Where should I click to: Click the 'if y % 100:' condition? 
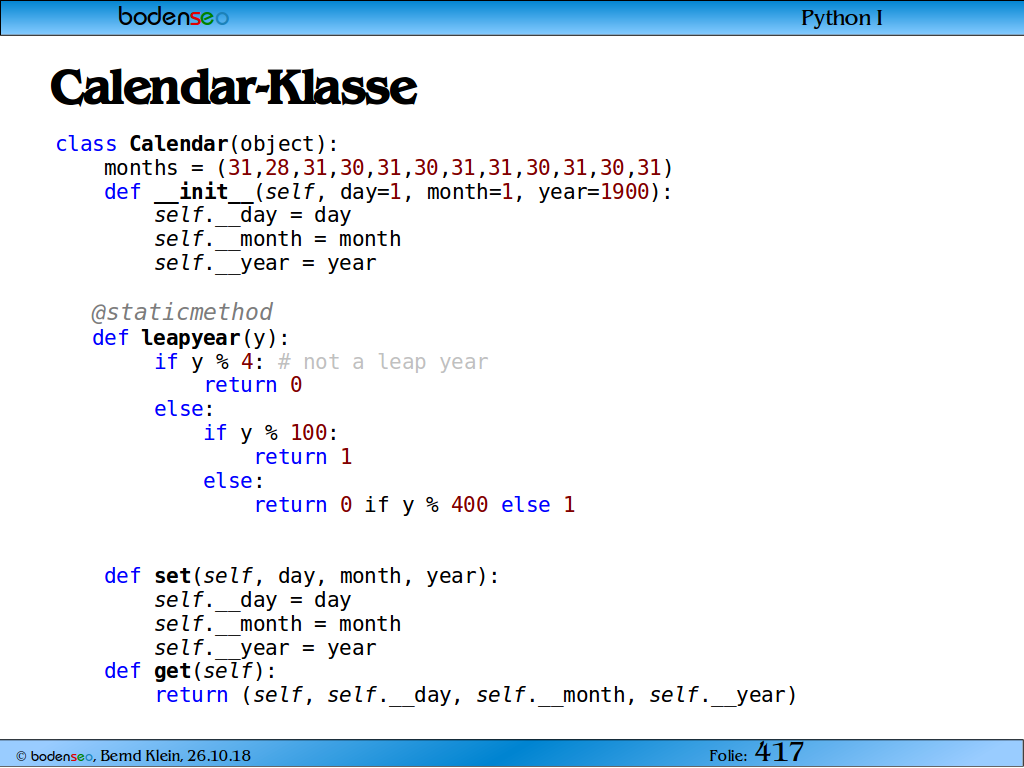coord(271,433)
